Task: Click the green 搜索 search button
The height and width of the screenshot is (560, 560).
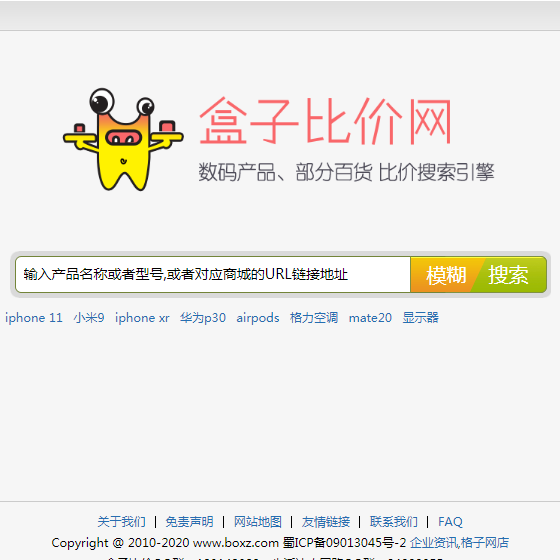Action: (x=509, y=275)
